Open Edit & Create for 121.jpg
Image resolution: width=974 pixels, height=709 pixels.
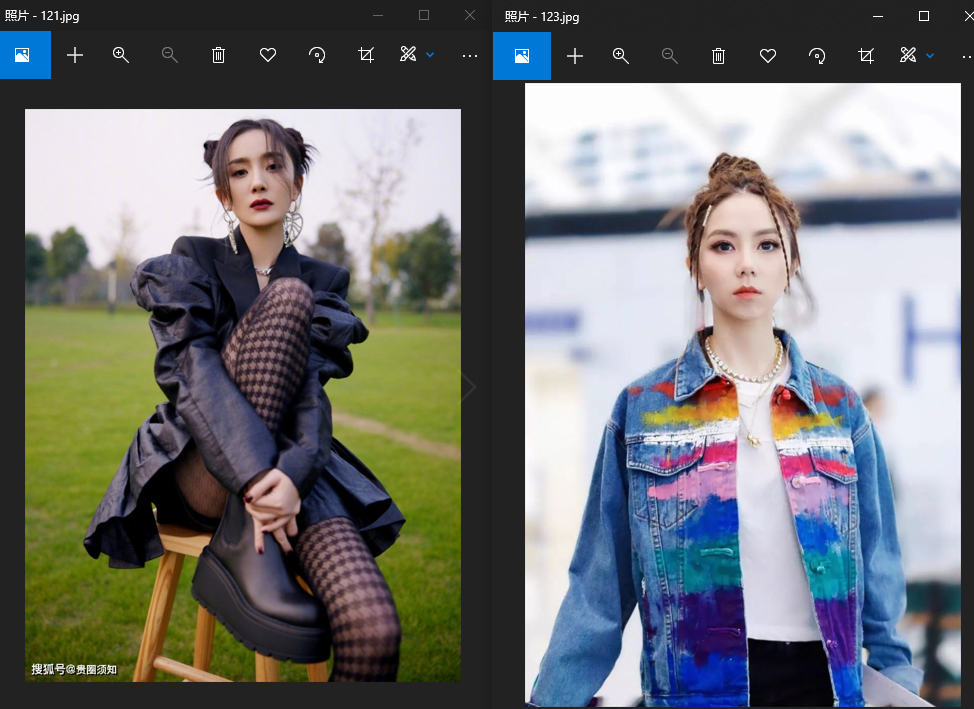pos(408,55)
